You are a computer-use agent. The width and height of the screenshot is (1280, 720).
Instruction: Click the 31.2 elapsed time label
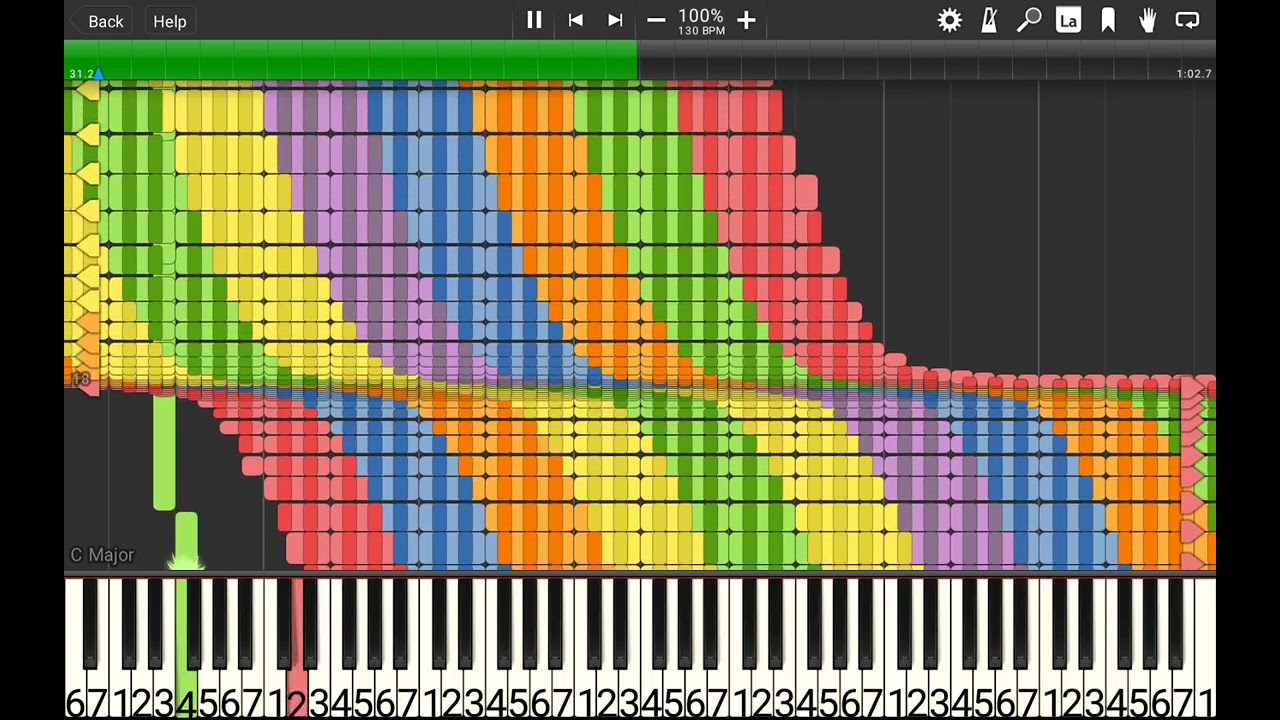click(80, 74)
